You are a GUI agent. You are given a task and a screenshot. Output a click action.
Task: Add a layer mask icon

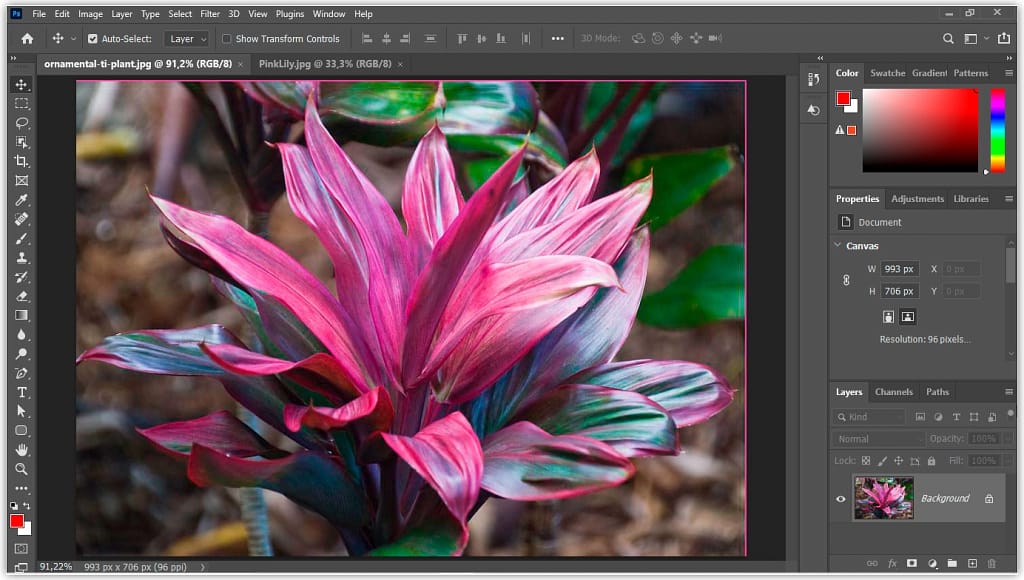click(912, 563)
